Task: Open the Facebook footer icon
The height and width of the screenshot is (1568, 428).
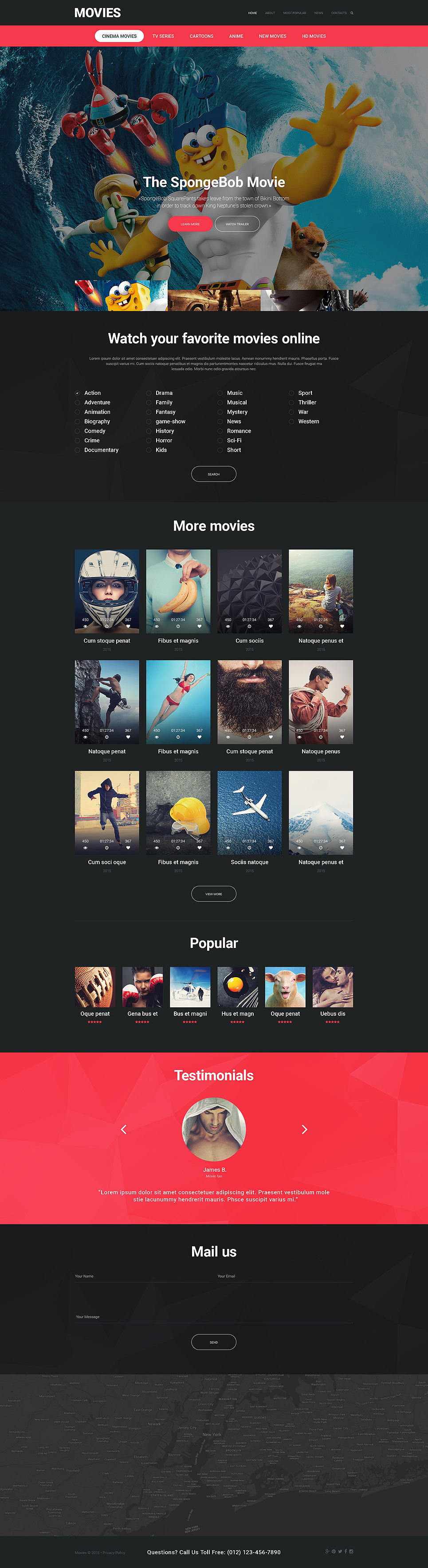Action: point(345,1552)
